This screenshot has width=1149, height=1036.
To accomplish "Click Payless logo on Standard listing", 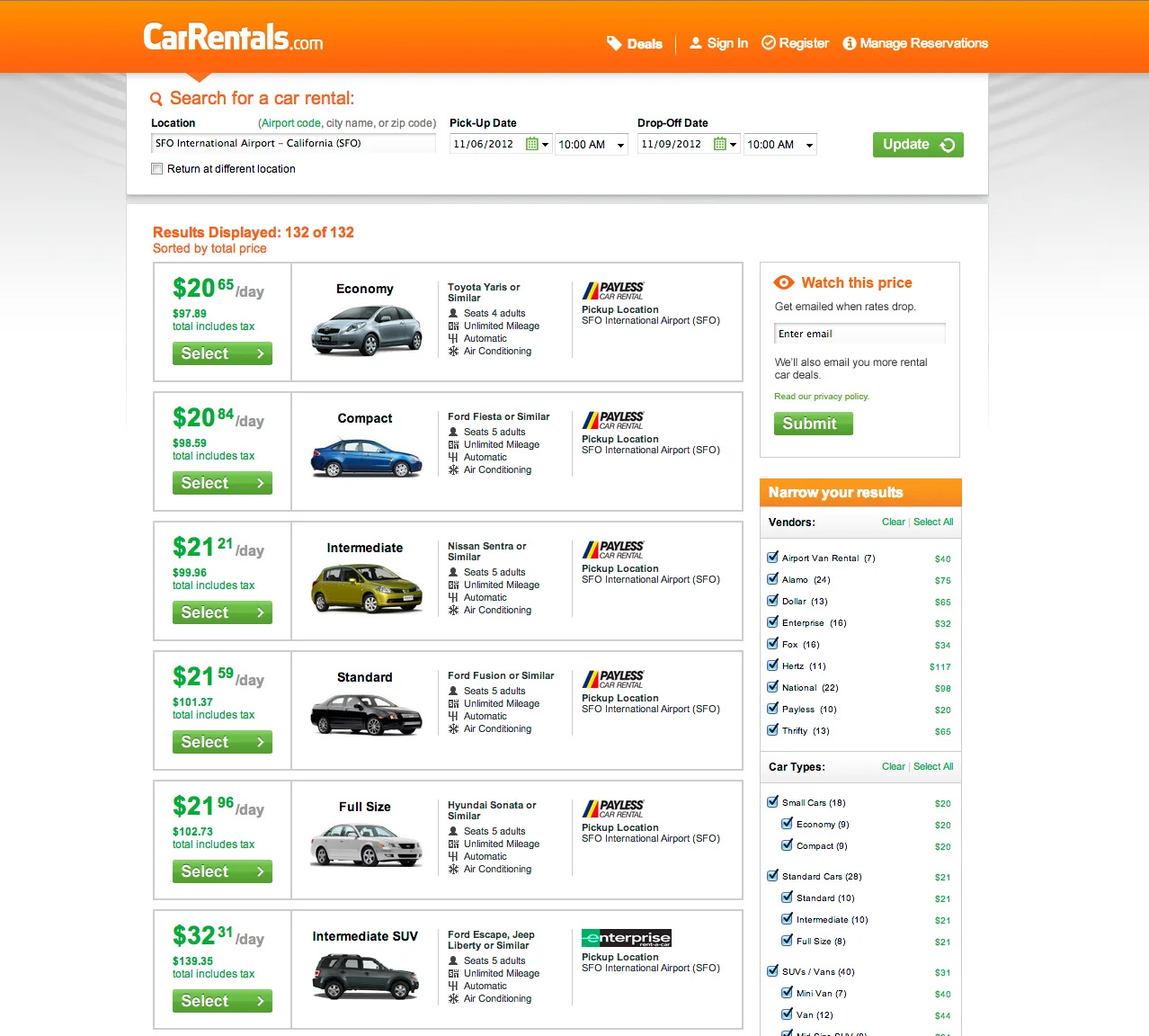I will pyautogui.click(x=613, y=679).
